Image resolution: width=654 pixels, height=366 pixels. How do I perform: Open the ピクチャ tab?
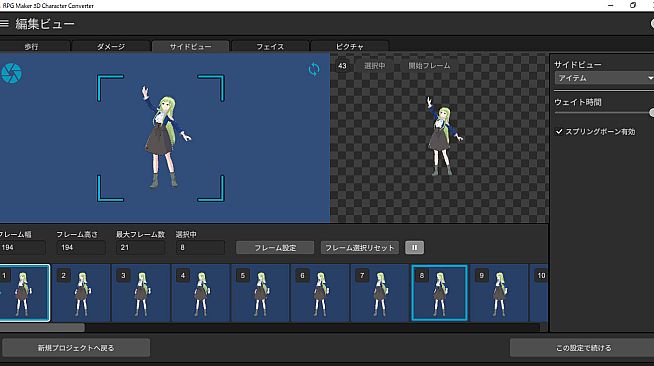tap(350, 46)
